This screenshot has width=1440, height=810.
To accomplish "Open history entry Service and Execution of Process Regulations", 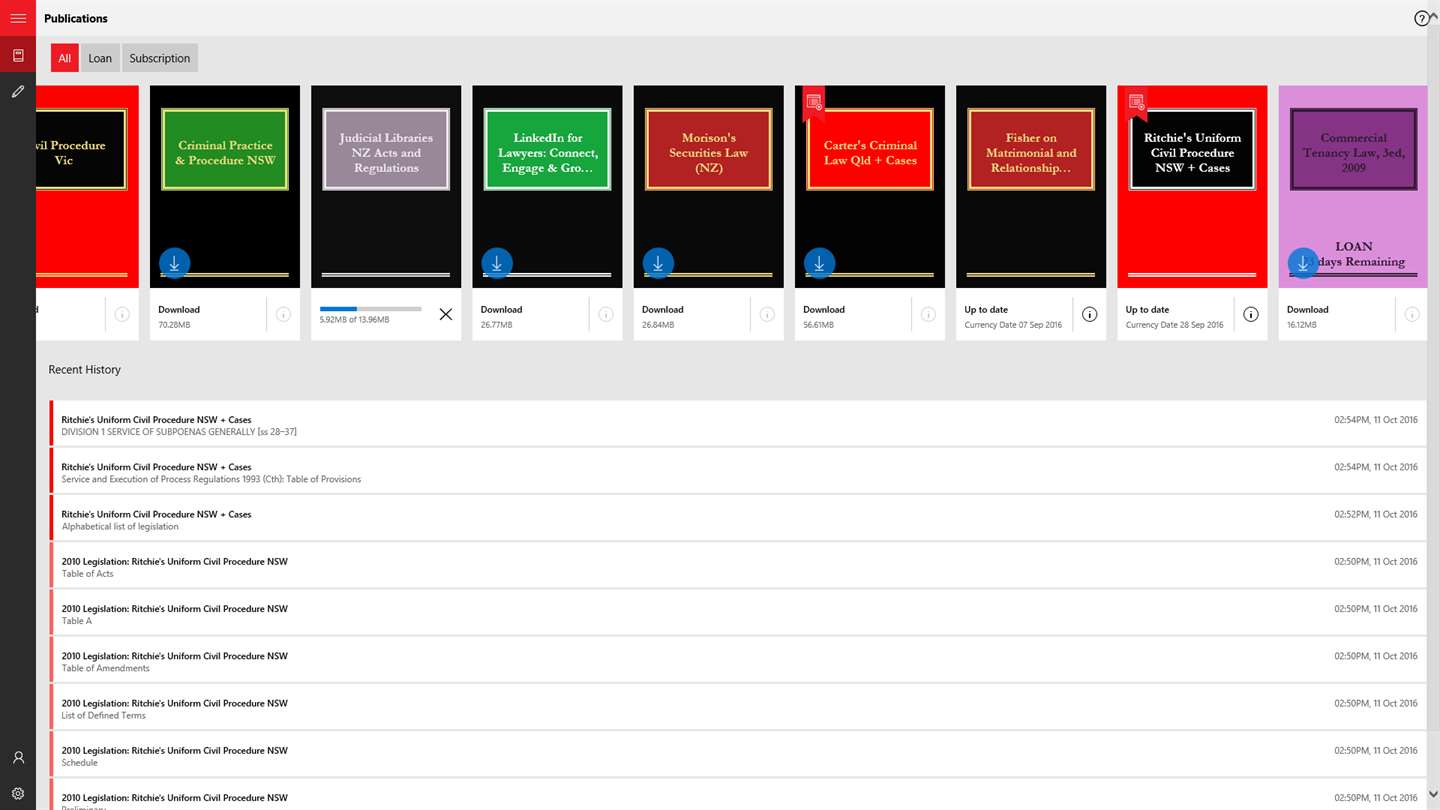I will (738, 472).
